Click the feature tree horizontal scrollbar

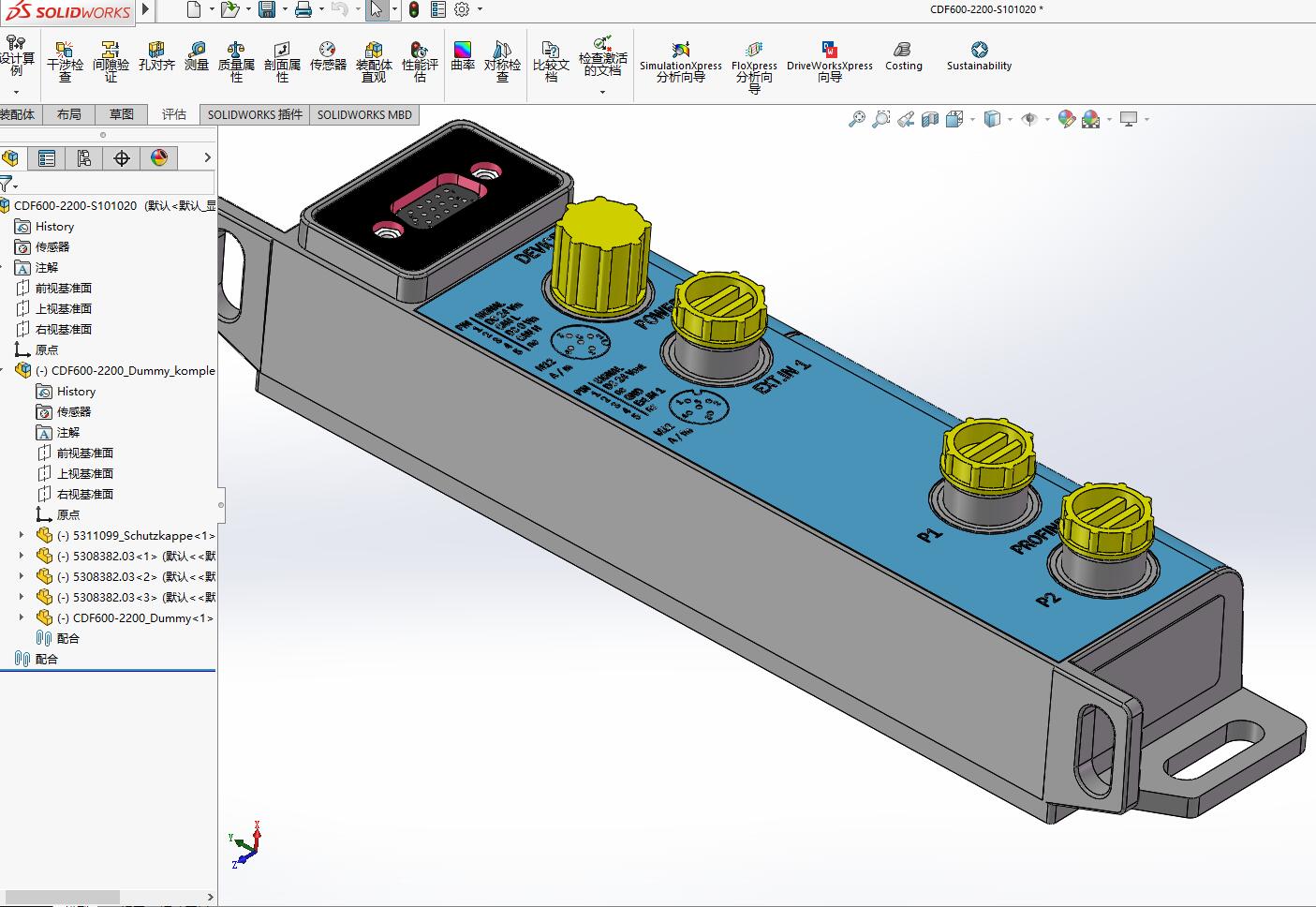[61, 898]
